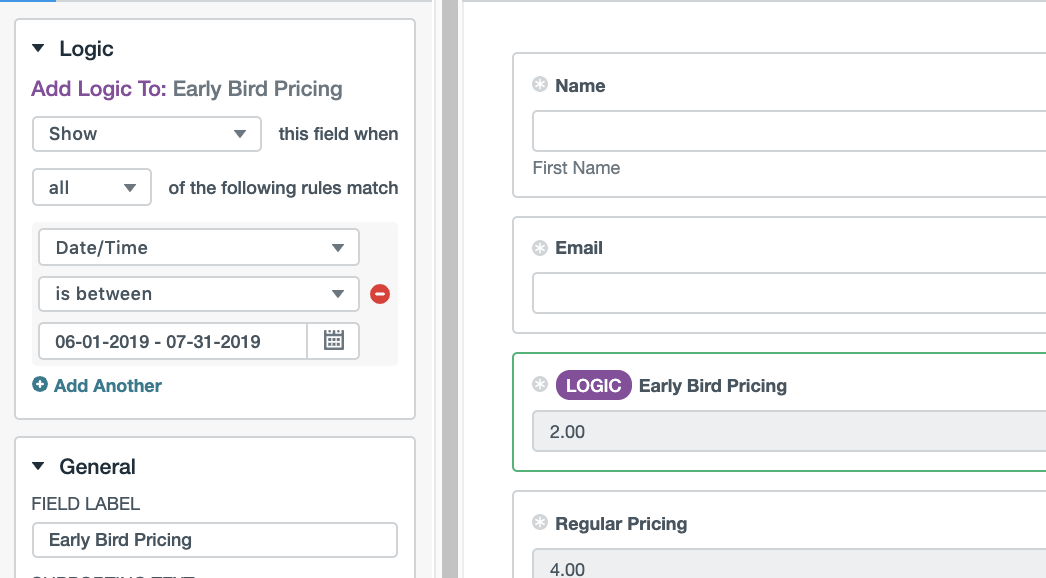Remove the Date/Time rule via red minus icon
The width and height of the screenshot is (1046, 578).
coord(380,293)
